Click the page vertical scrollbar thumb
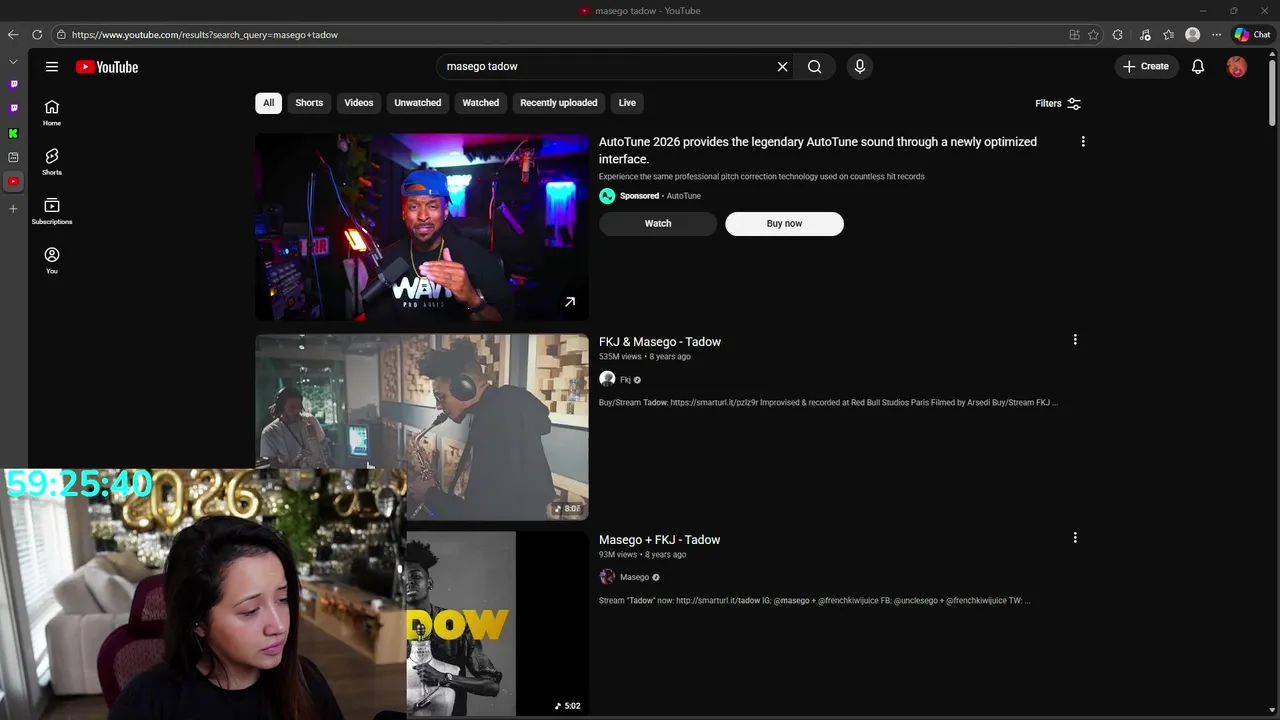 click(x=1273, y=95)
